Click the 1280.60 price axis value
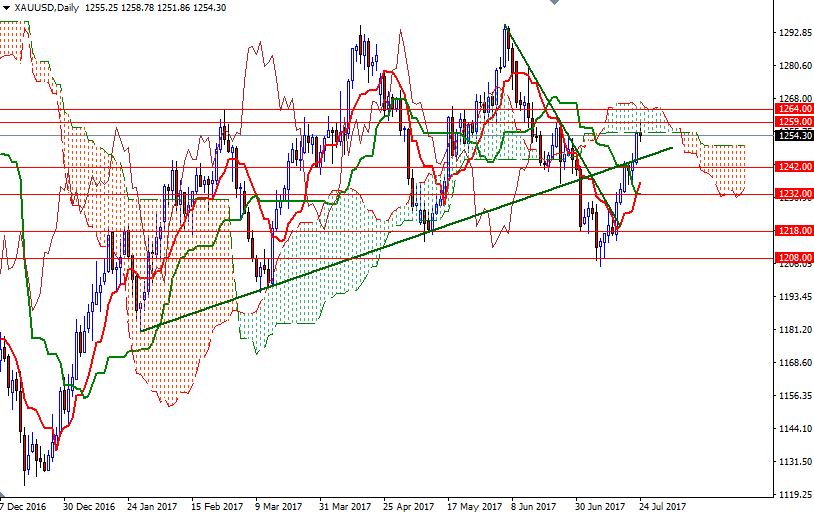This screenshot has width=814, height=514. click(795, 66)
